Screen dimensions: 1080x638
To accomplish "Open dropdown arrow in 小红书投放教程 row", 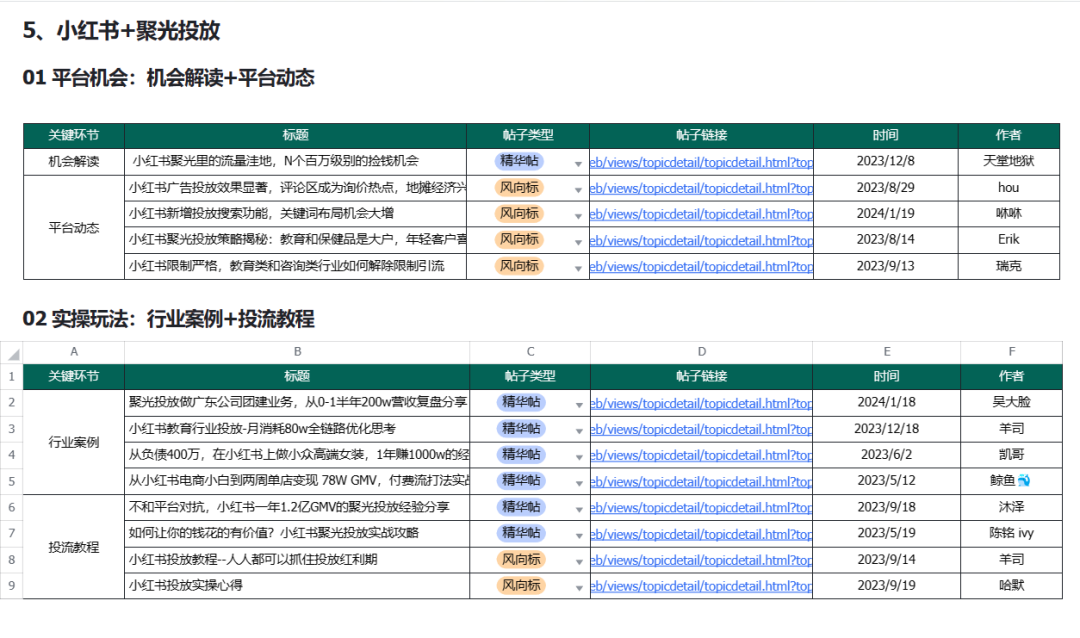I will [579, 562].
